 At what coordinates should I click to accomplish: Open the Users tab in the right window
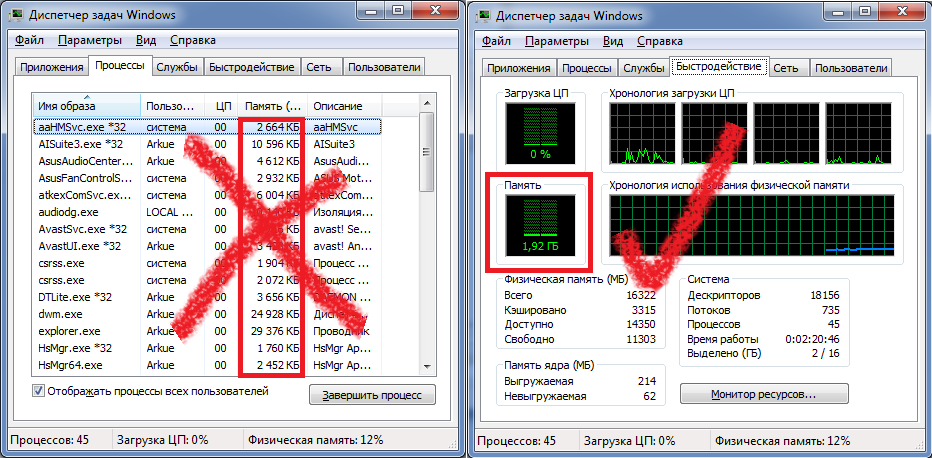pyautogui.click(x=851, y=68)
